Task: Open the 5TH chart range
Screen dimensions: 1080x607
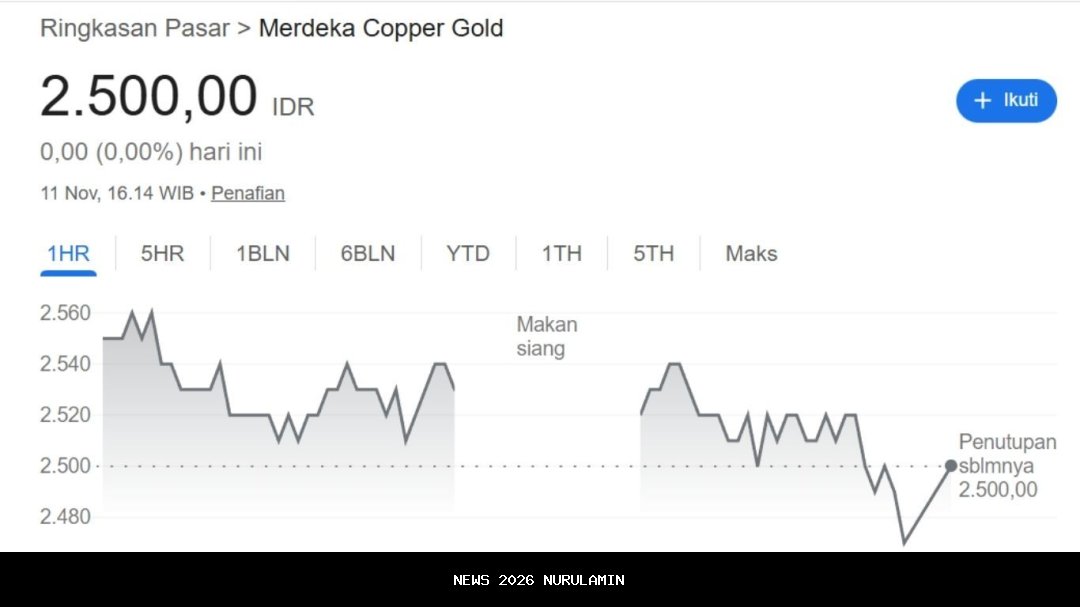Action: point(653,254)
